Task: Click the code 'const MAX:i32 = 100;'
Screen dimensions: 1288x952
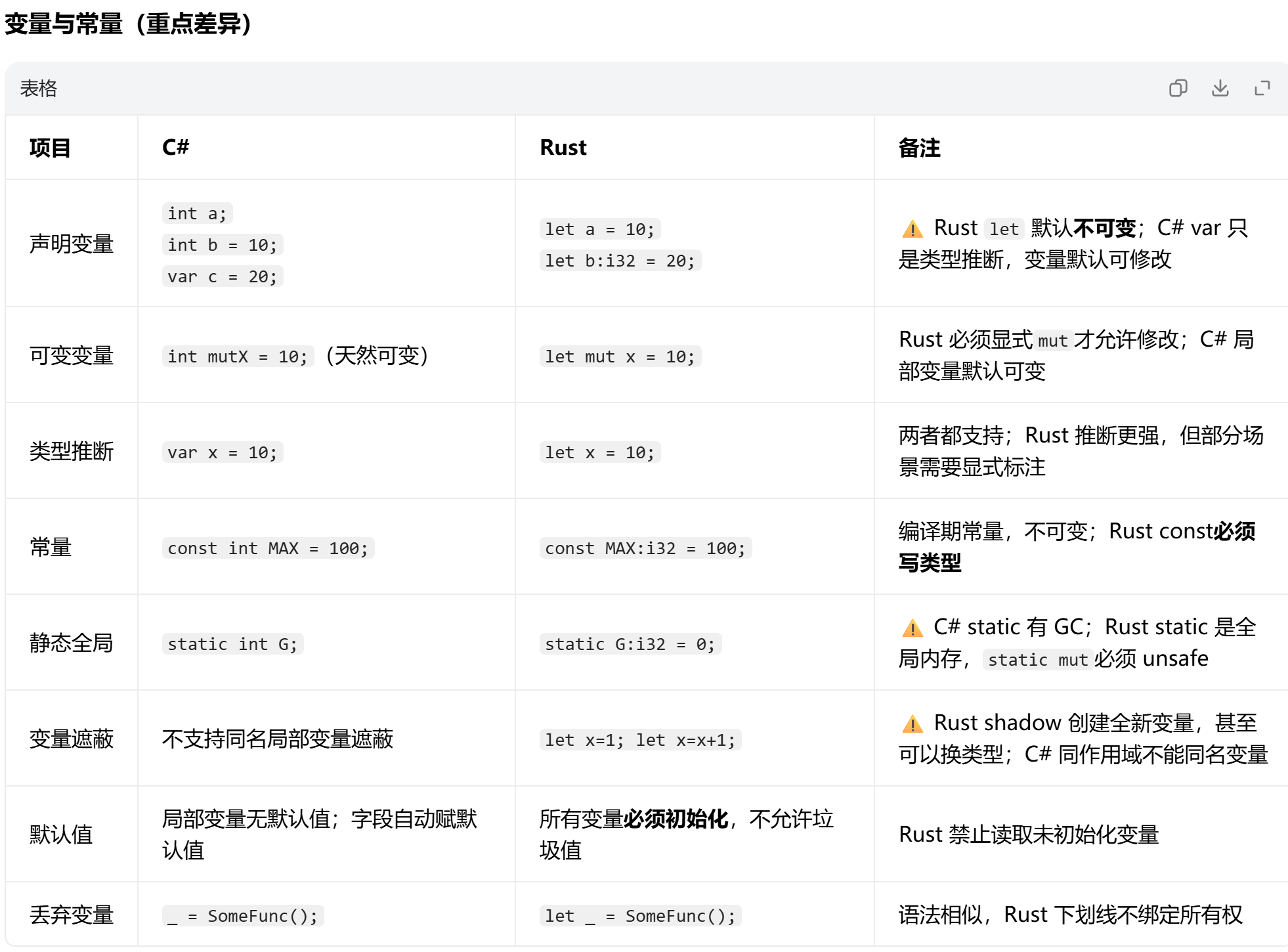Action: 646,548
